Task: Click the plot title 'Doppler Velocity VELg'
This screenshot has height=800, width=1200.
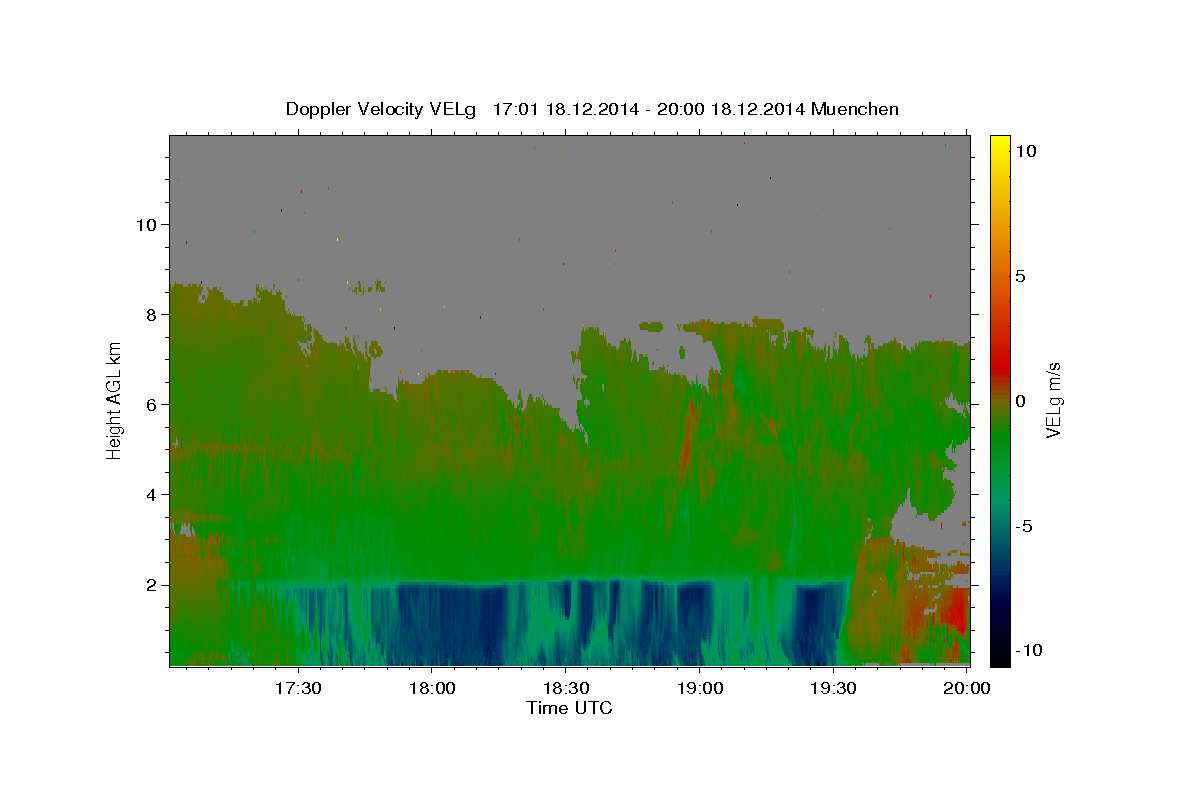Action: 381,109
